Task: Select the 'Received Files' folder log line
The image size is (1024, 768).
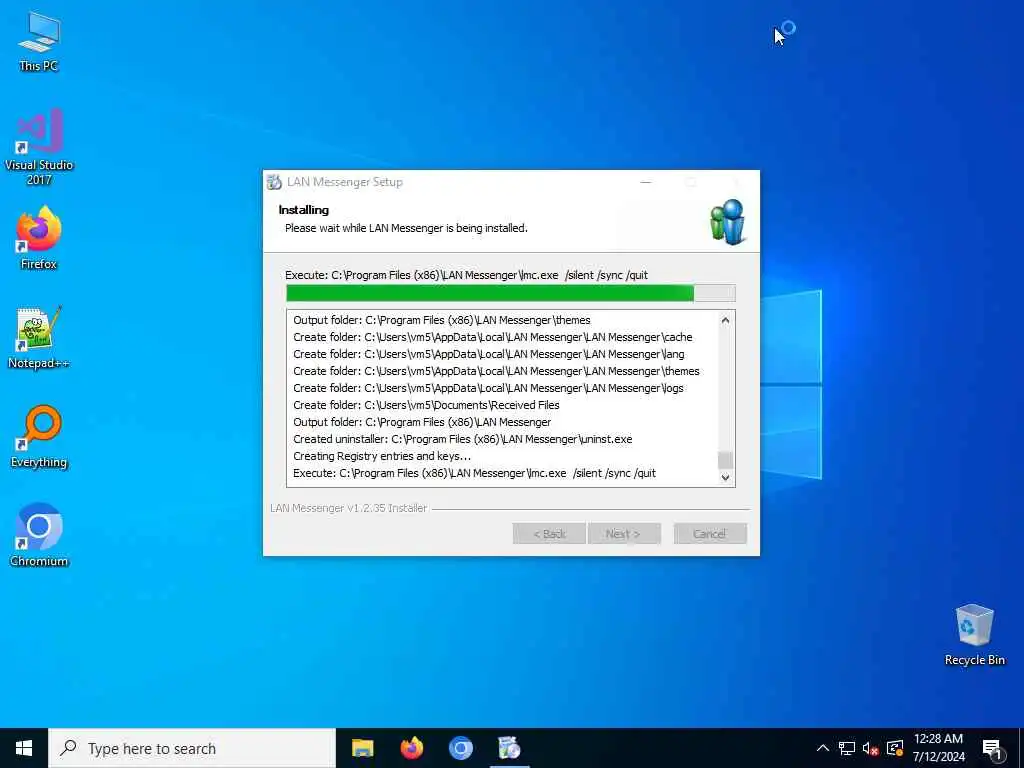Action: click(426, 405)
